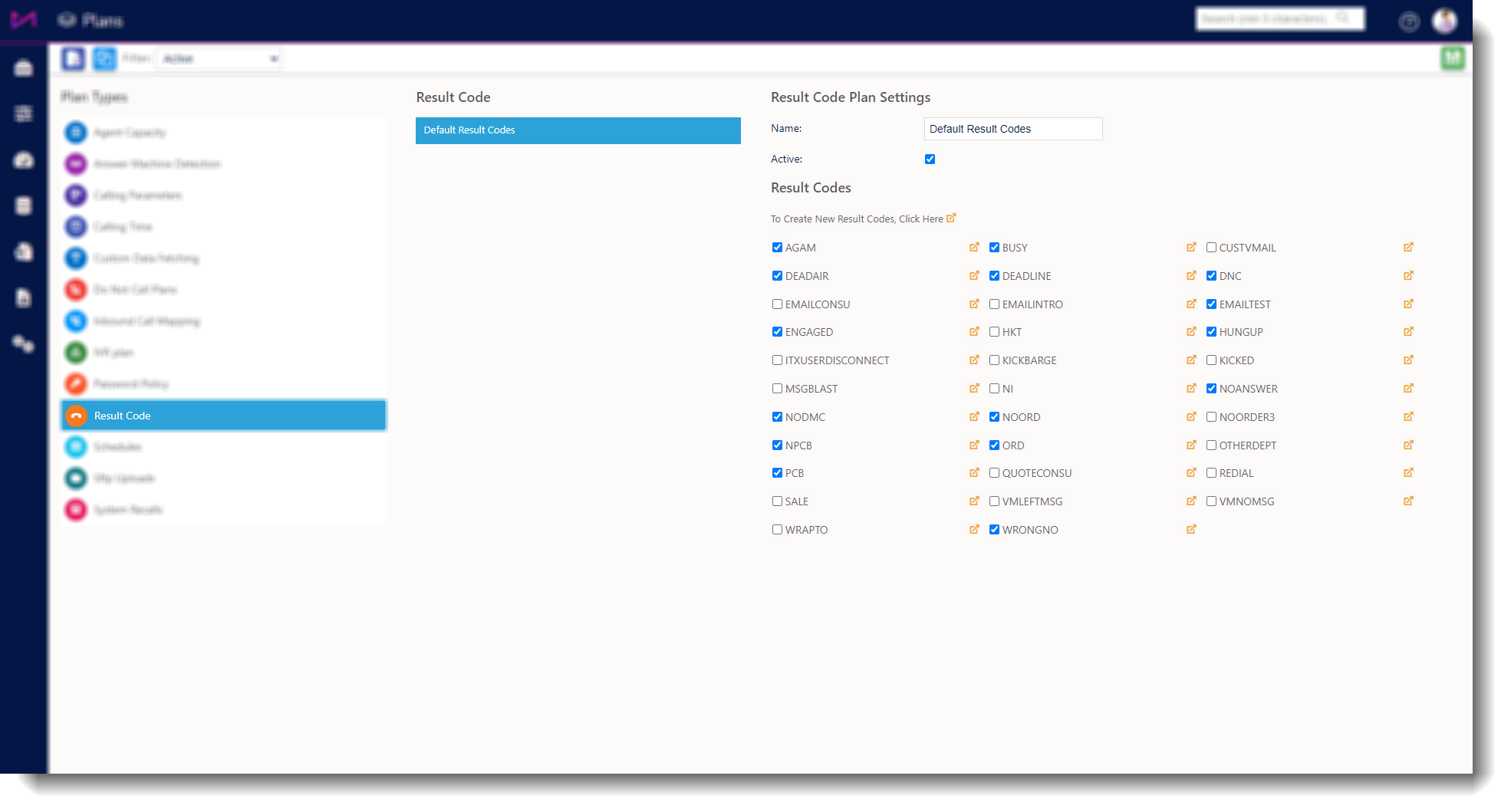The image size is (1511, 812).
Task: Select Calling Parameters plan type
Action: (x=223, y=196)
